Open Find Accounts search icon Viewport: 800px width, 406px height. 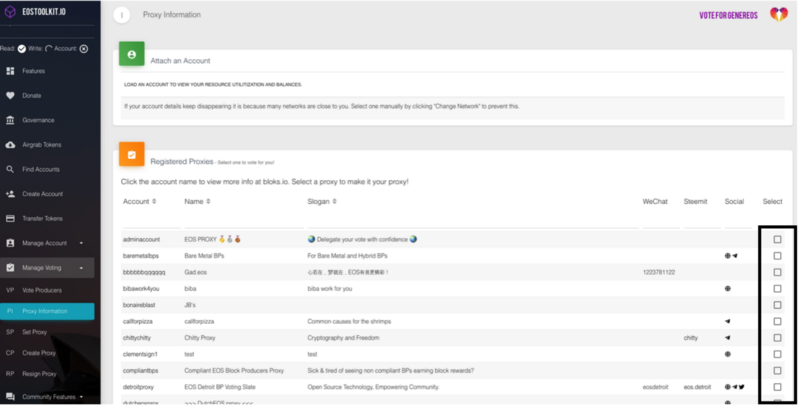(x=10, y=169)
